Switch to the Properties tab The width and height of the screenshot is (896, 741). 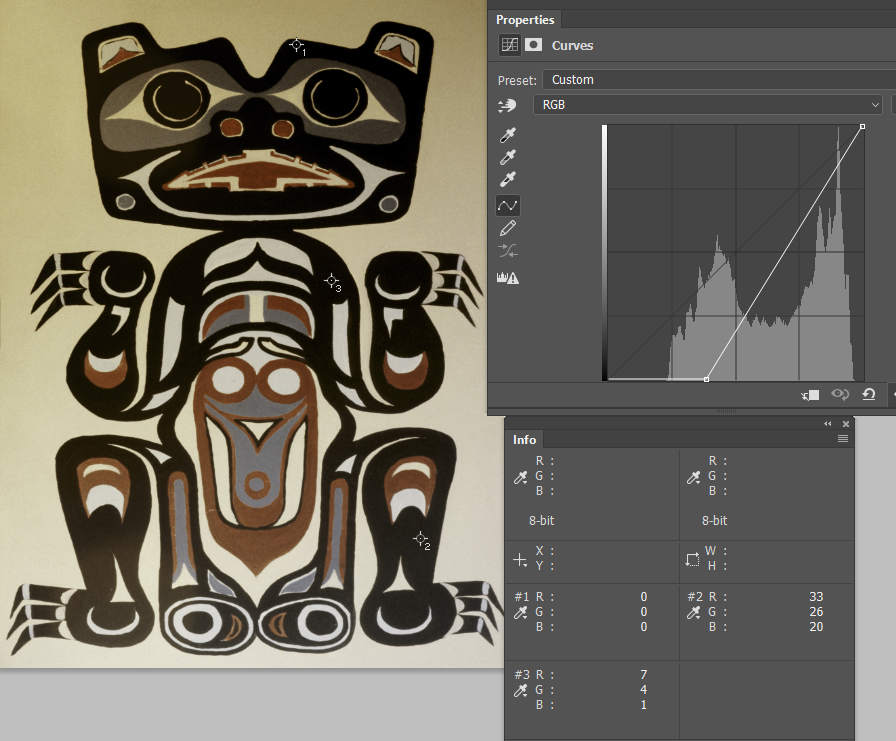click(526, 19)
